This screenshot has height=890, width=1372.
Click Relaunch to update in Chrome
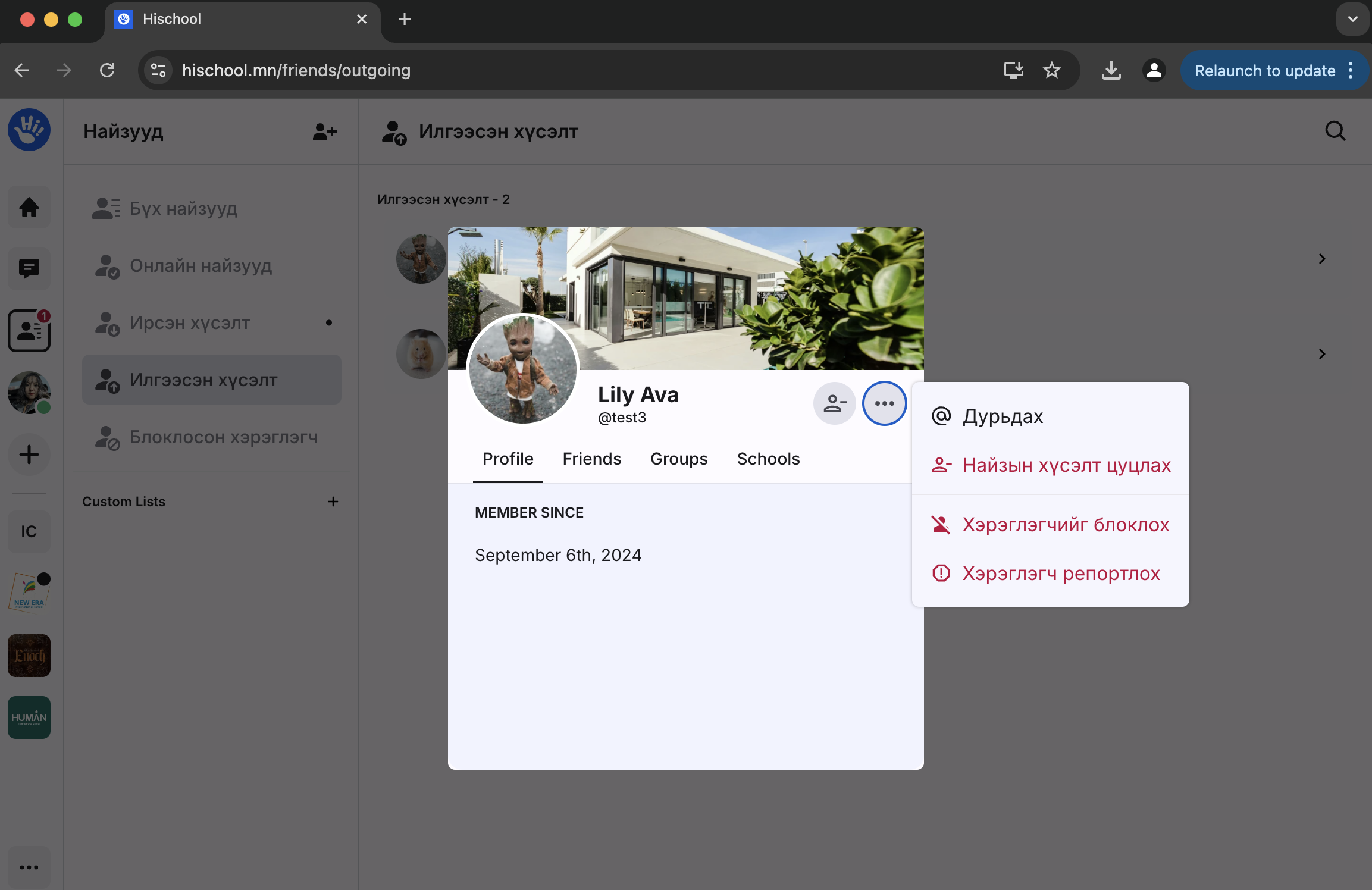click(x=1264, y=71)
